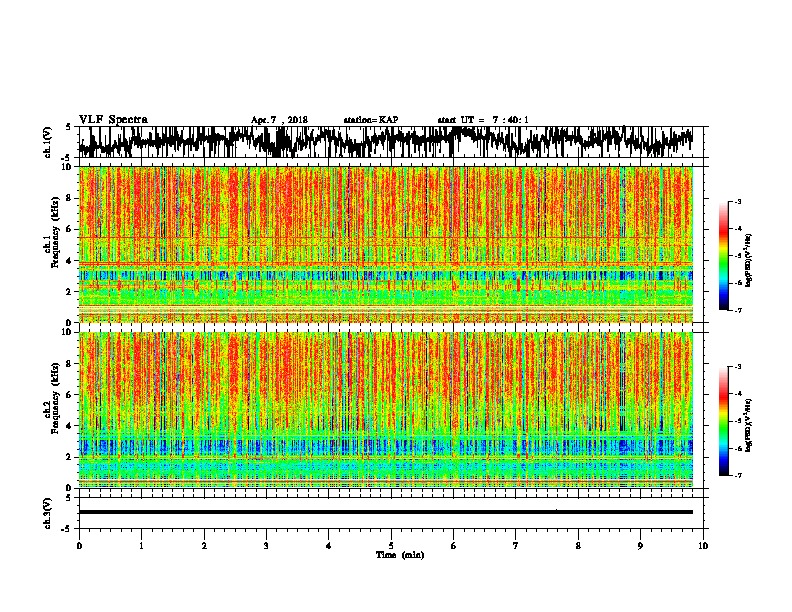Viewport: 792px width, 612px height.
Task: Click the log(PSD) label beside the ch.2 color scale
Action: [x=749, y=425]
